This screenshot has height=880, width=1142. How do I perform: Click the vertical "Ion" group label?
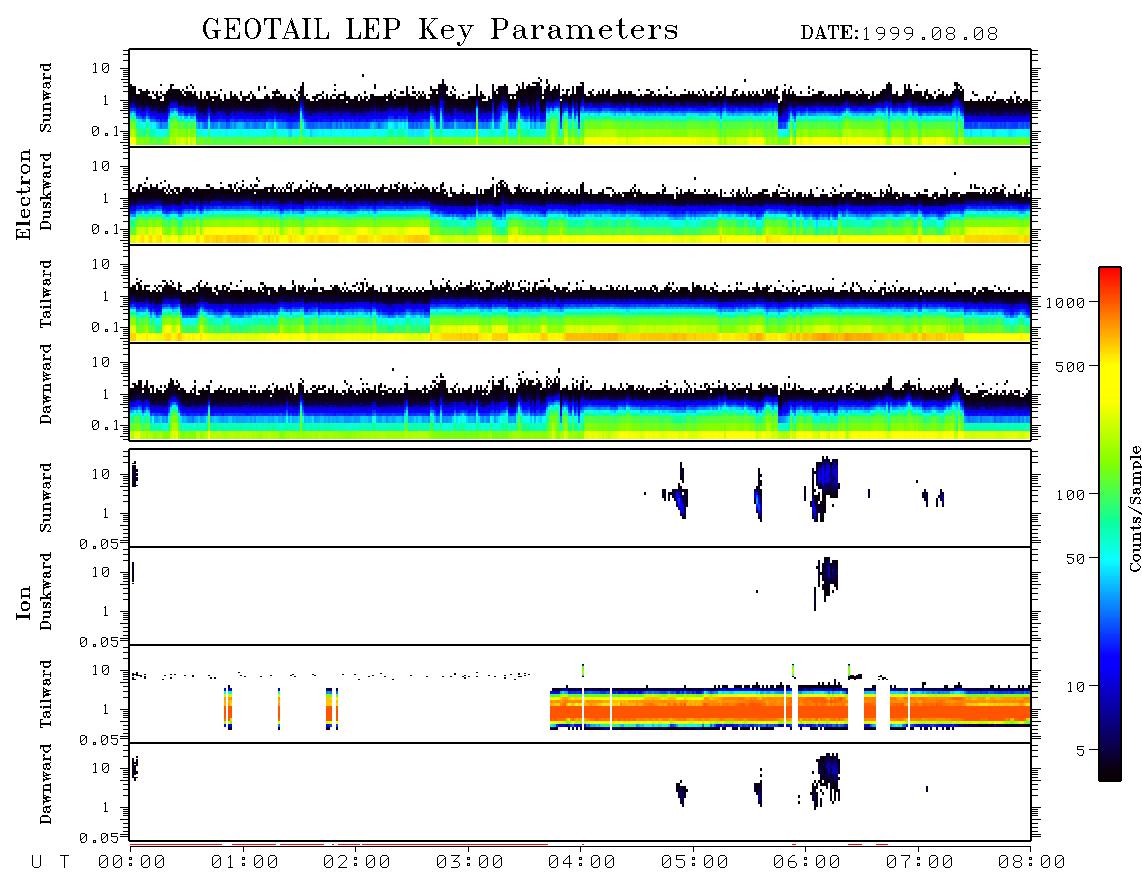pos(24,602)
